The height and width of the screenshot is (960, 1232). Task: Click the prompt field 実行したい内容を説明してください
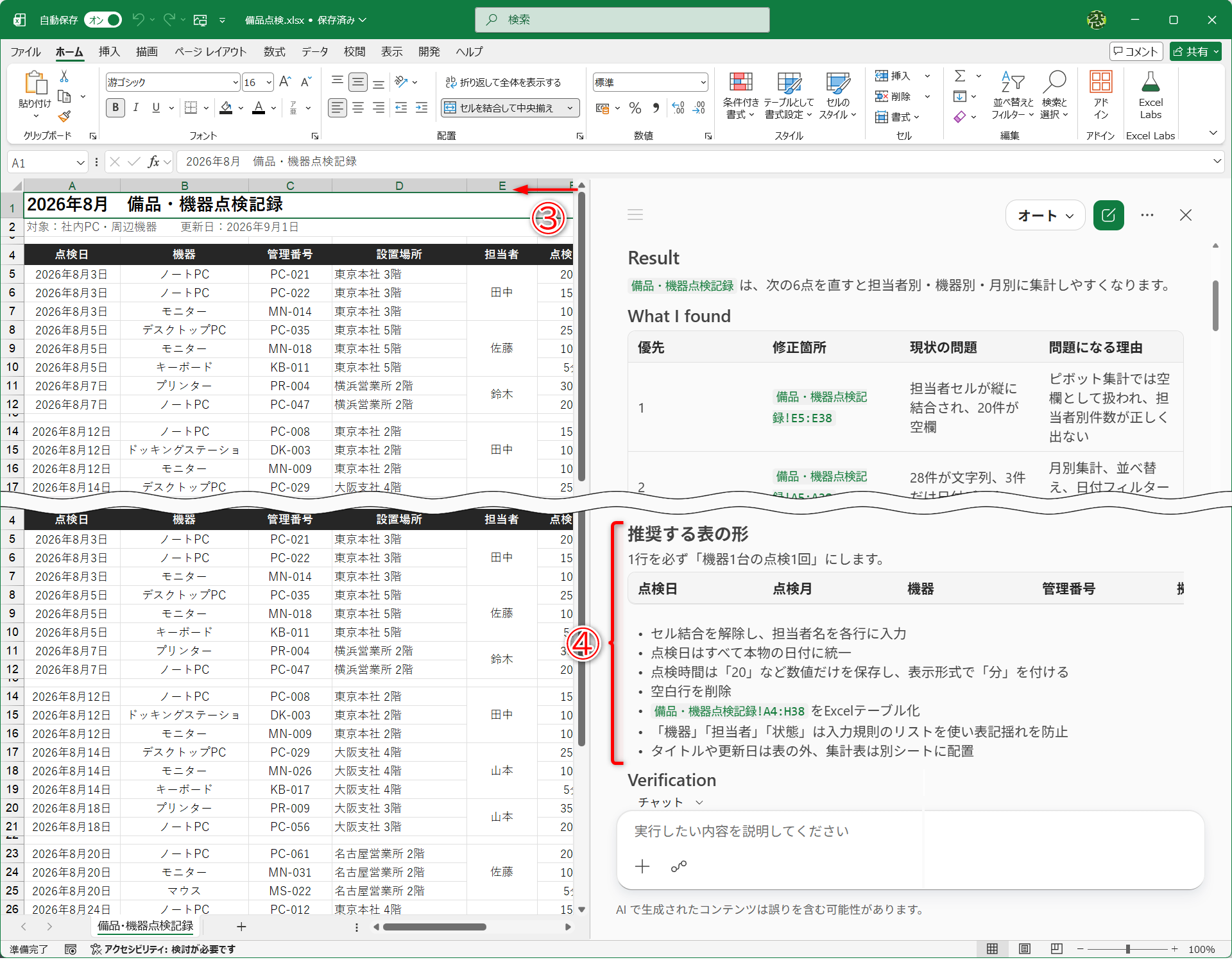coord(910,832)
